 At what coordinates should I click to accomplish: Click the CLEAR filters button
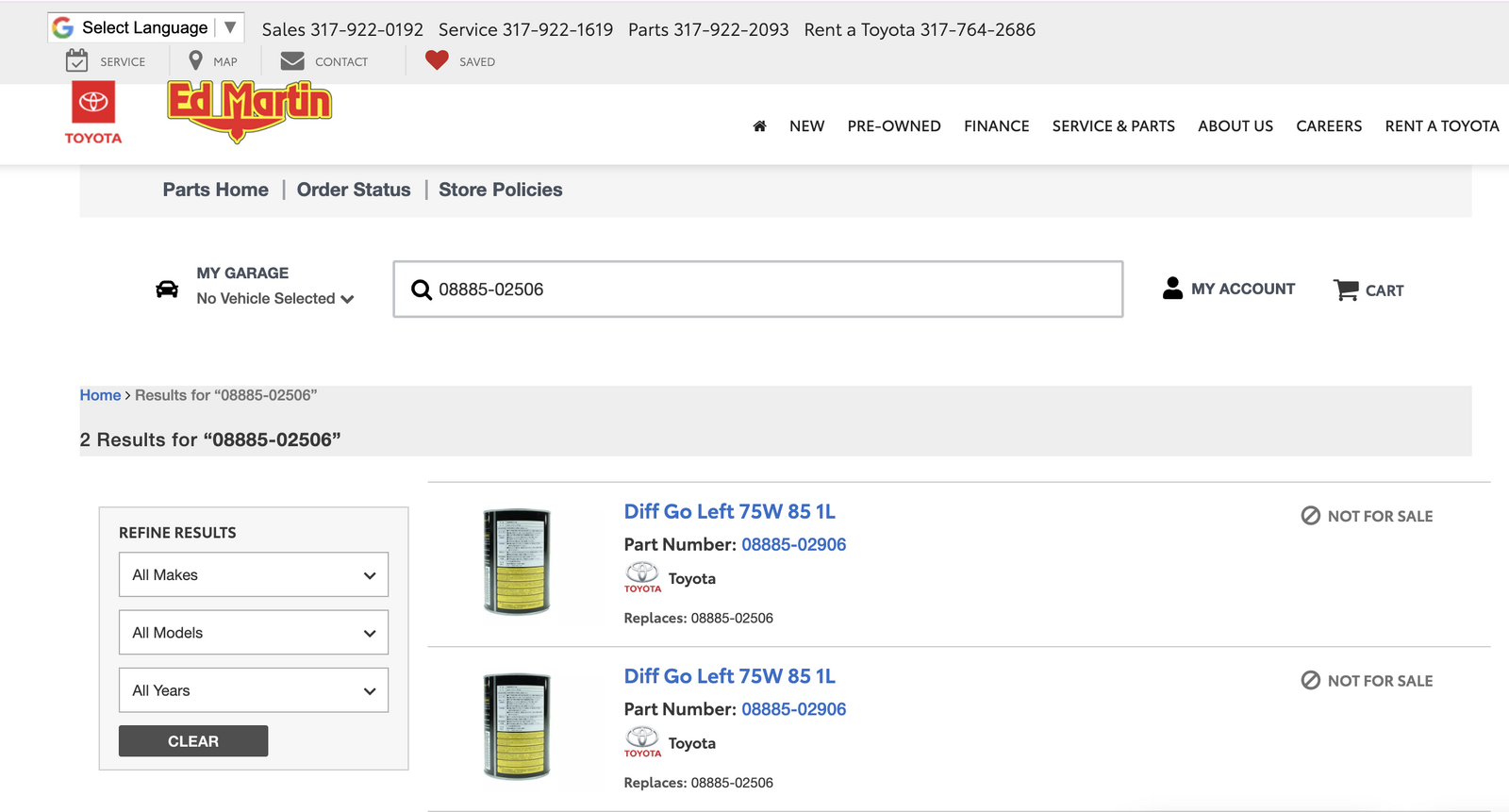(193, 741)
